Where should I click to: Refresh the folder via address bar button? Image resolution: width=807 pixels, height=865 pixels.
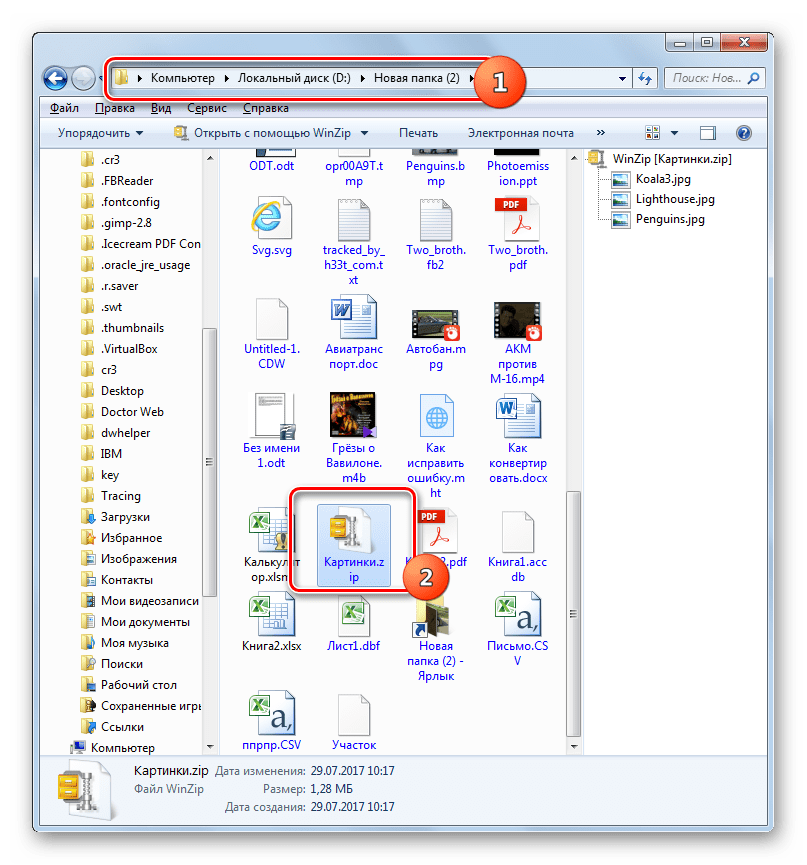click(x=645, y=78)
